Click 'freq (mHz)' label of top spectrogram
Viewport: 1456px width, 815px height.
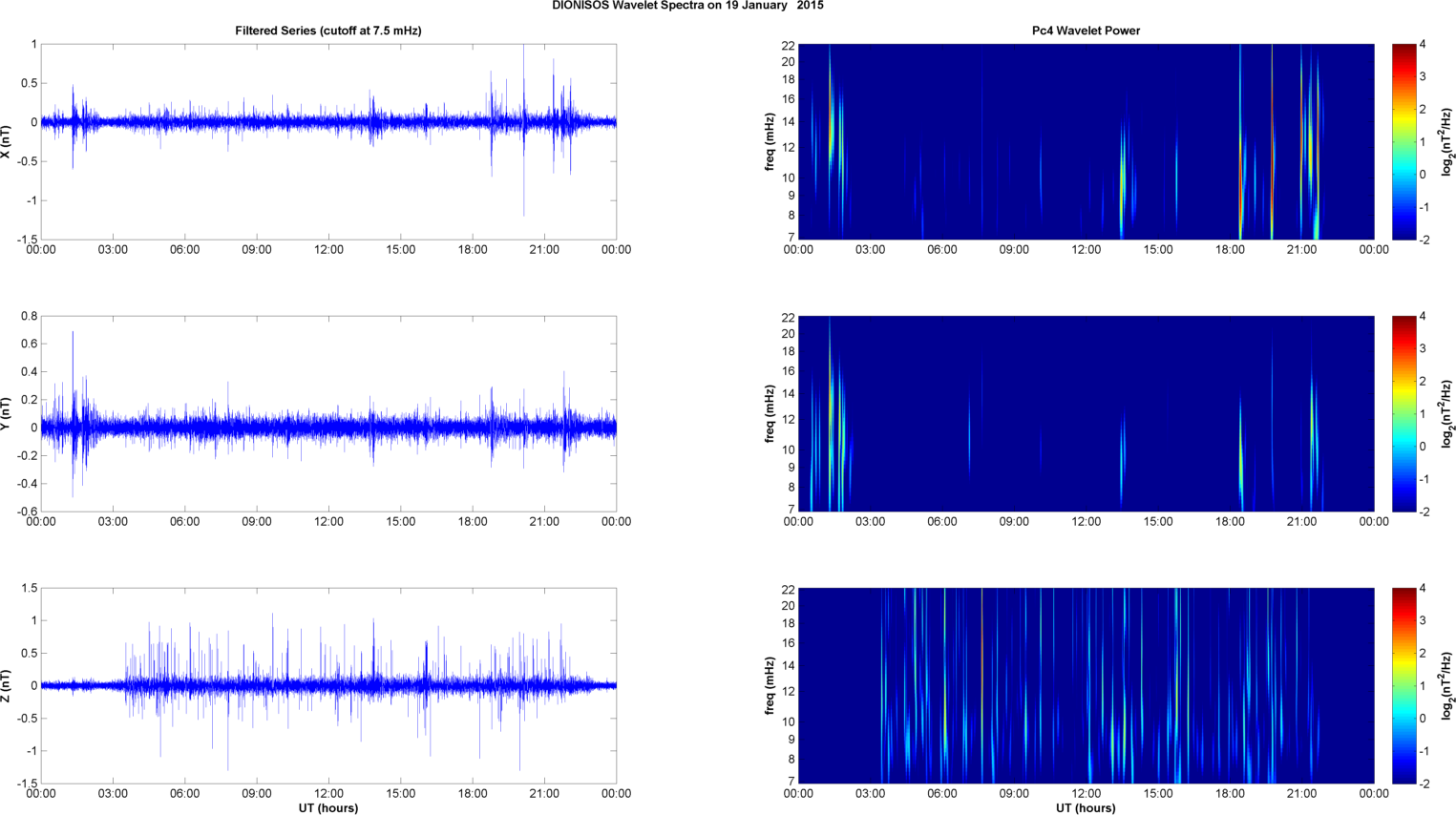pyautogui.click(x=770, y=141)
